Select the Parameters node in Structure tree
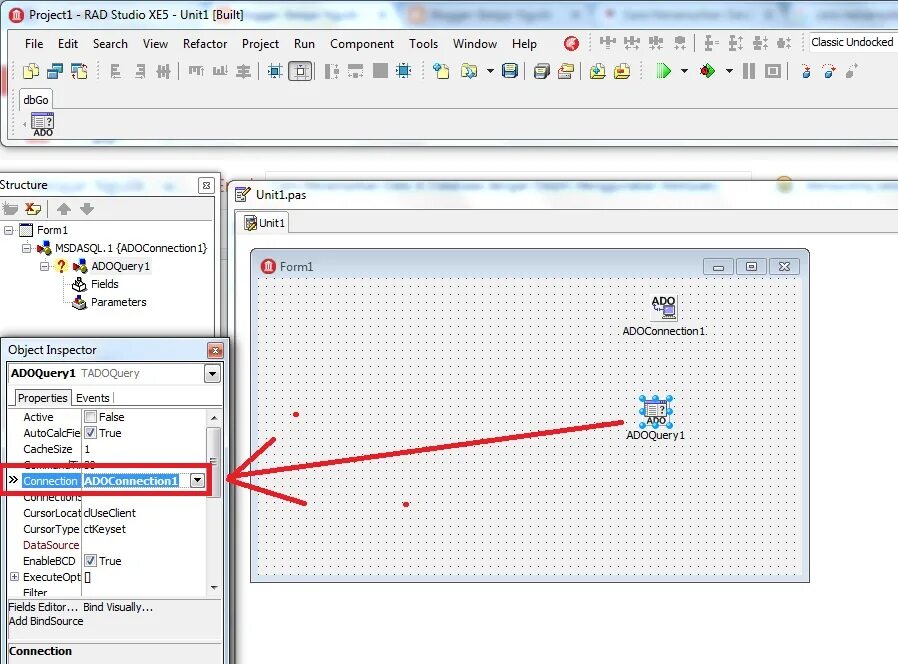This screenshot has width=898, height=664. click(118, 302)
